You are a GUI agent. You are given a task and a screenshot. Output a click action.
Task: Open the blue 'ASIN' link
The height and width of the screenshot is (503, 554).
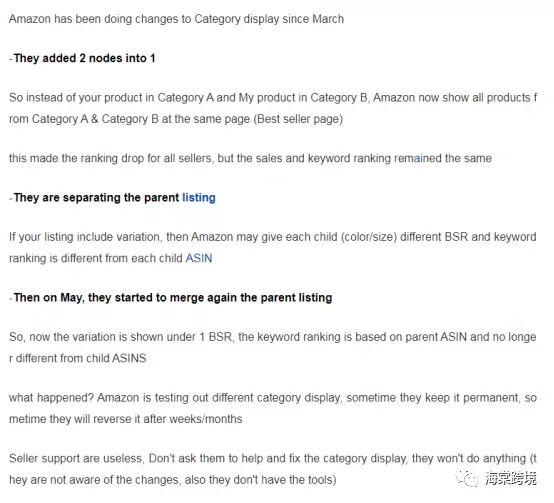[x=199, y=258]
